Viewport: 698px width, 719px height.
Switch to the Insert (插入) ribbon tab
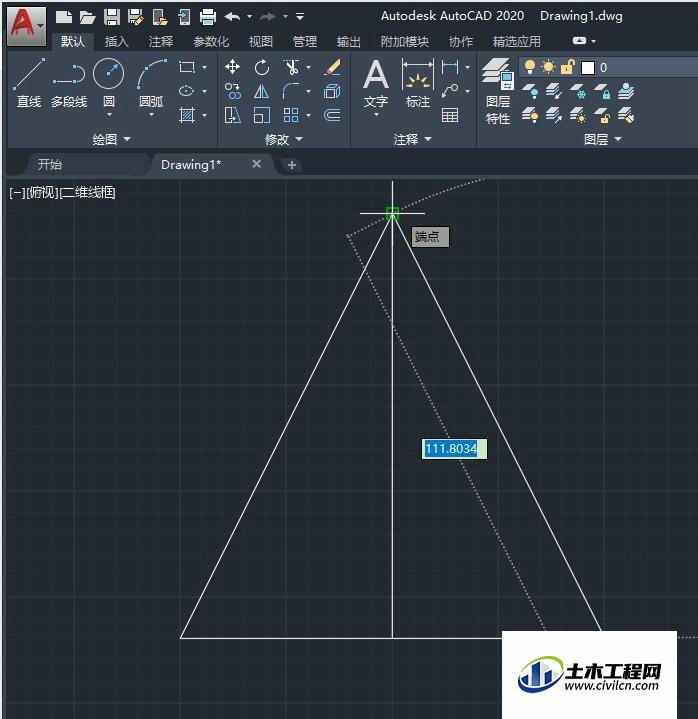pos(116,42)
